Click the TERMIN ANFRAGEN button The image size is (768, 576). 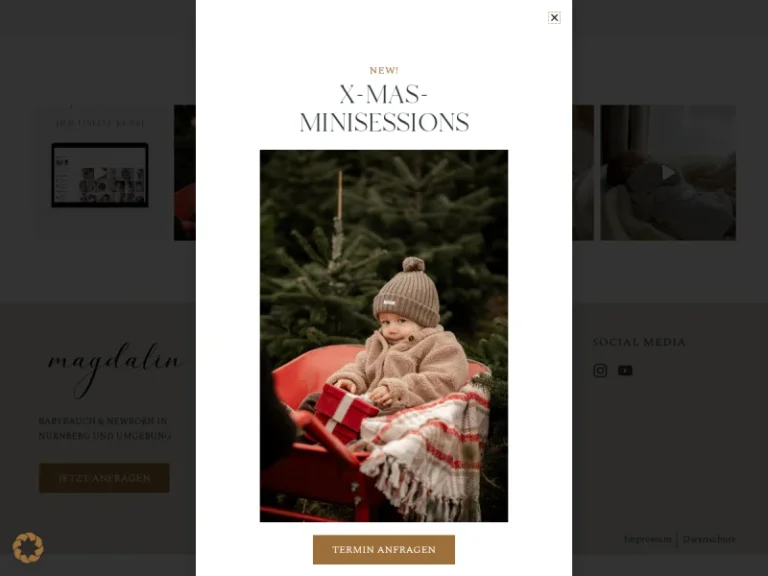click(384, 550)
